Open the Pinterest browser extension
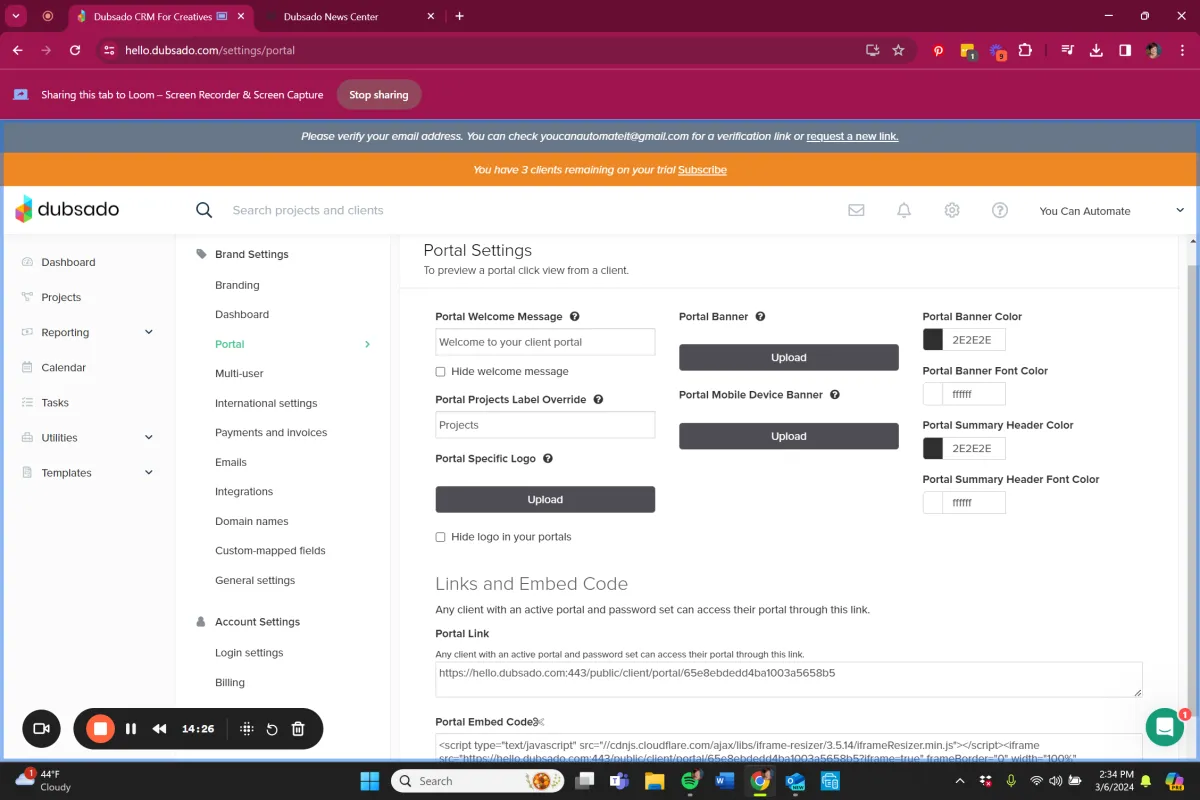Screen dimensions: 1200x800 point(938,50)
